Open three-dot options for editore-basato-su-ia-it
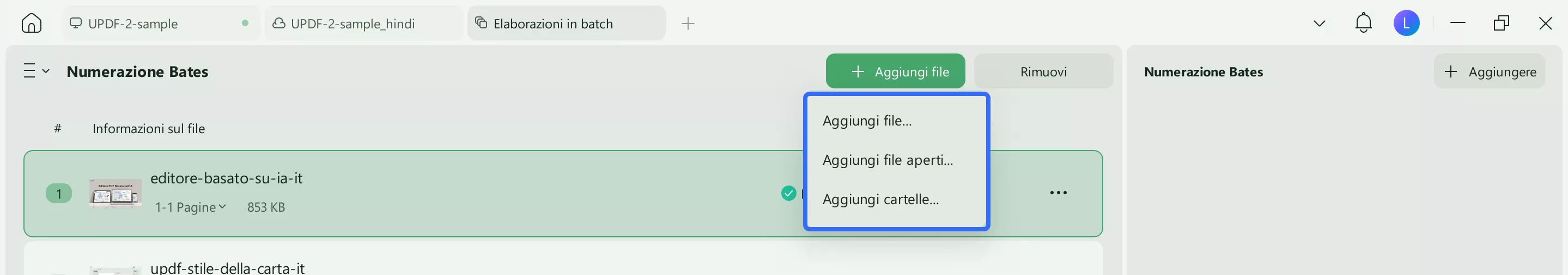 pyautogui.click(x=1058, y=193)
